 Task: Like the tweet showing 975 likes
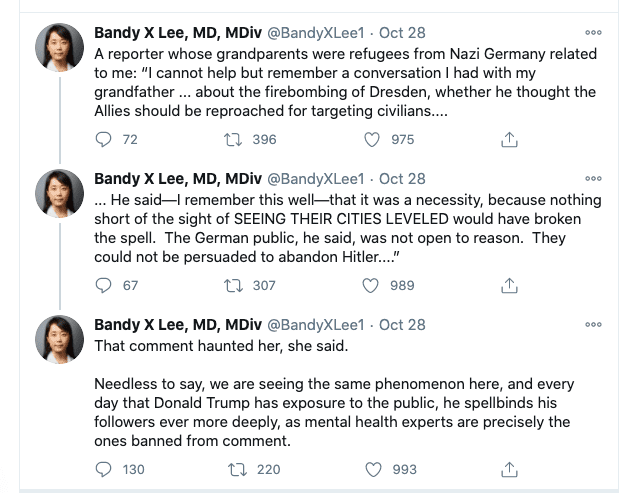coord(372,139)
